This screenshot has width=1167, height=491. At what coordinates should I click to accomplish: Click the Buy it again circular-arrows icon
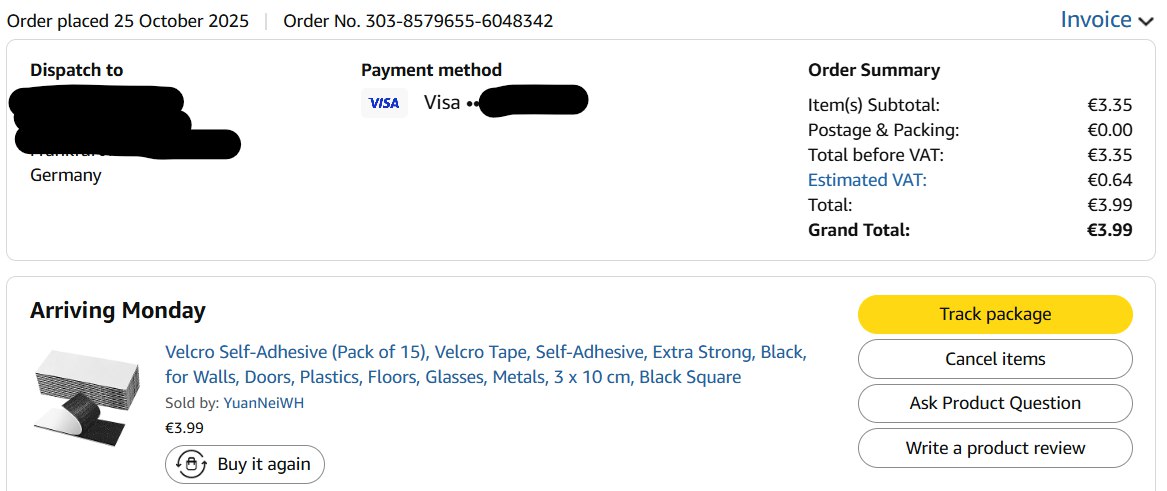click(190, 464)
